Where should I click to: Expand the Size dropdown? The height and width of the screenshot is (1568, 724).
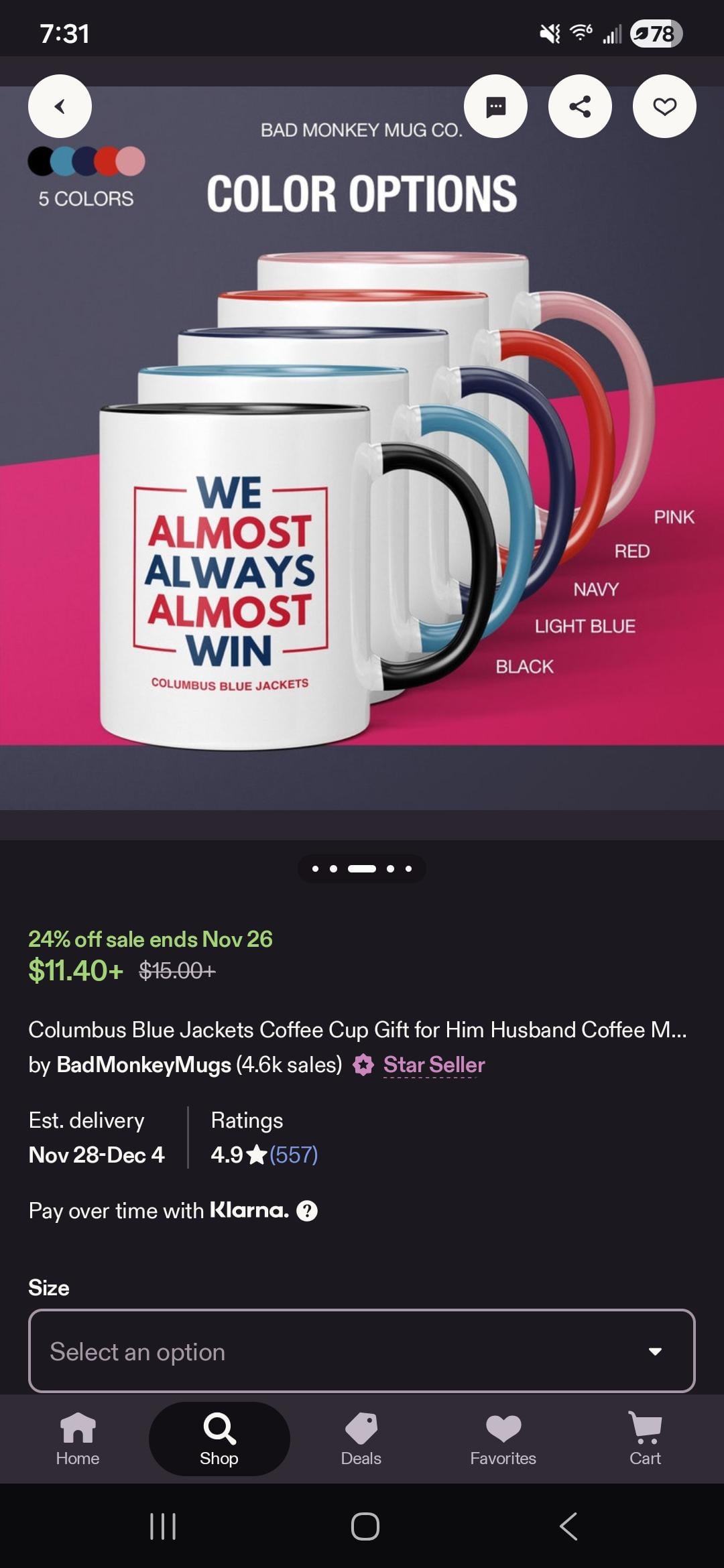click(x=362, y=1351)
